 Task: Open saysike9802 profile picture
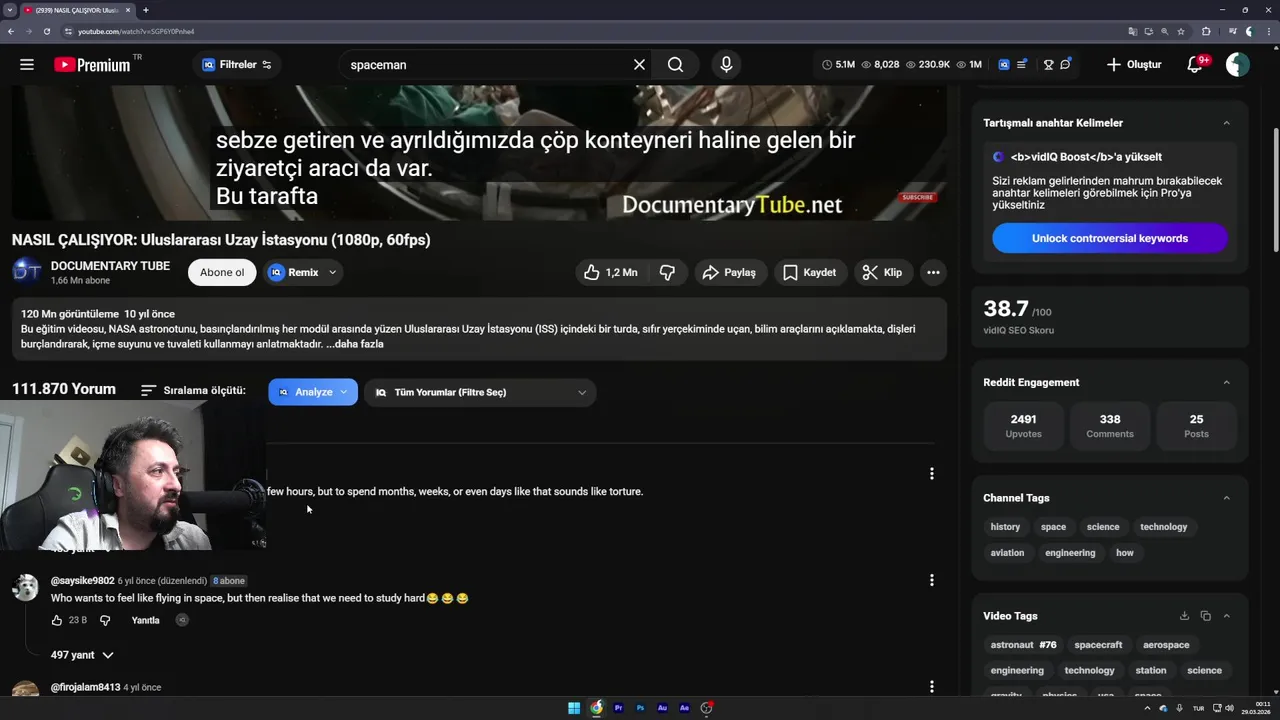(x=25, y=587)
